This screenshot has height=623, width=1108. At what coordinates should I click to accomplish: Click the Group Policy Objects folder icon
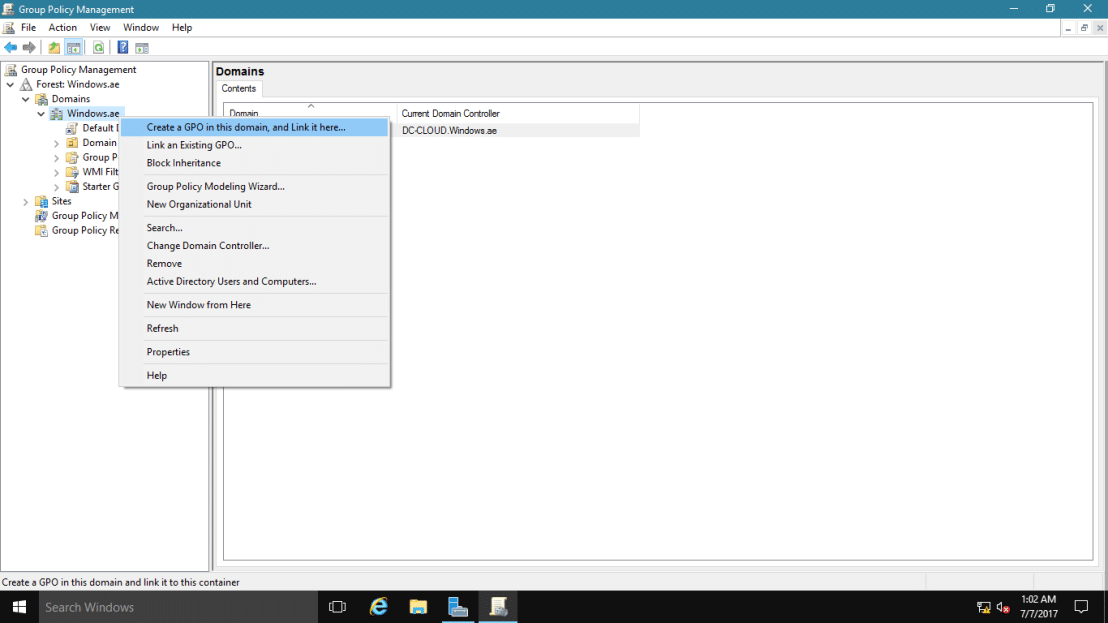tap(72, 157)
